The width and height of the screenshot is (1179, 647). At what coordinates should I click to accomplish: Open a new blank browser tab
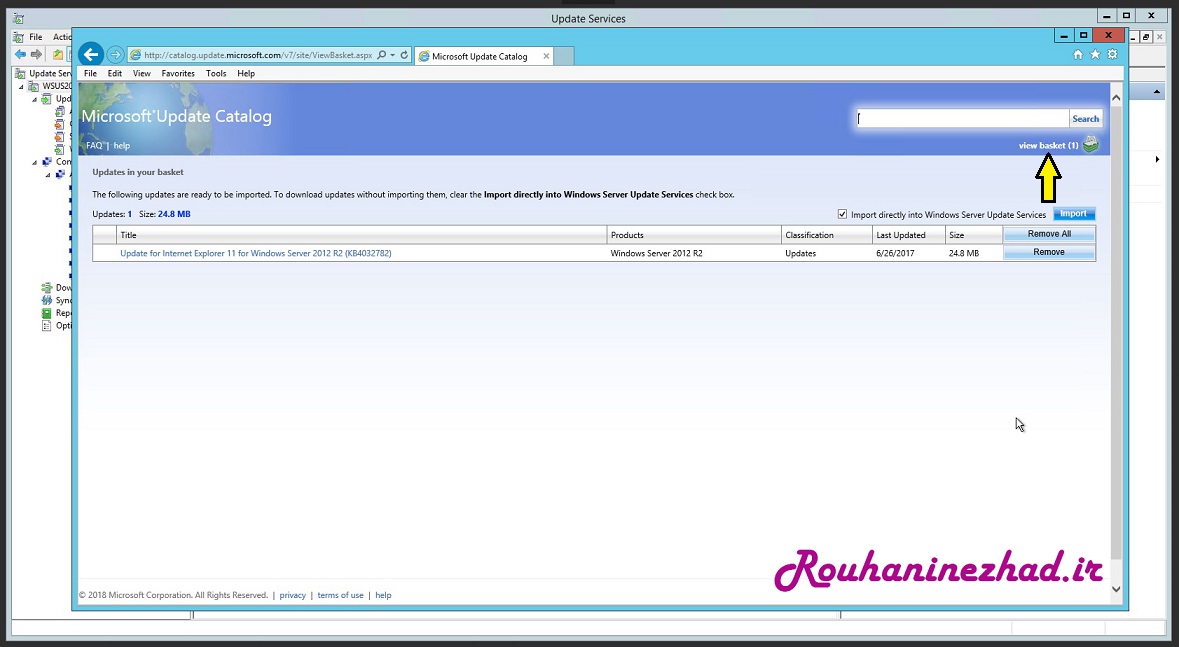coord(564,56)
